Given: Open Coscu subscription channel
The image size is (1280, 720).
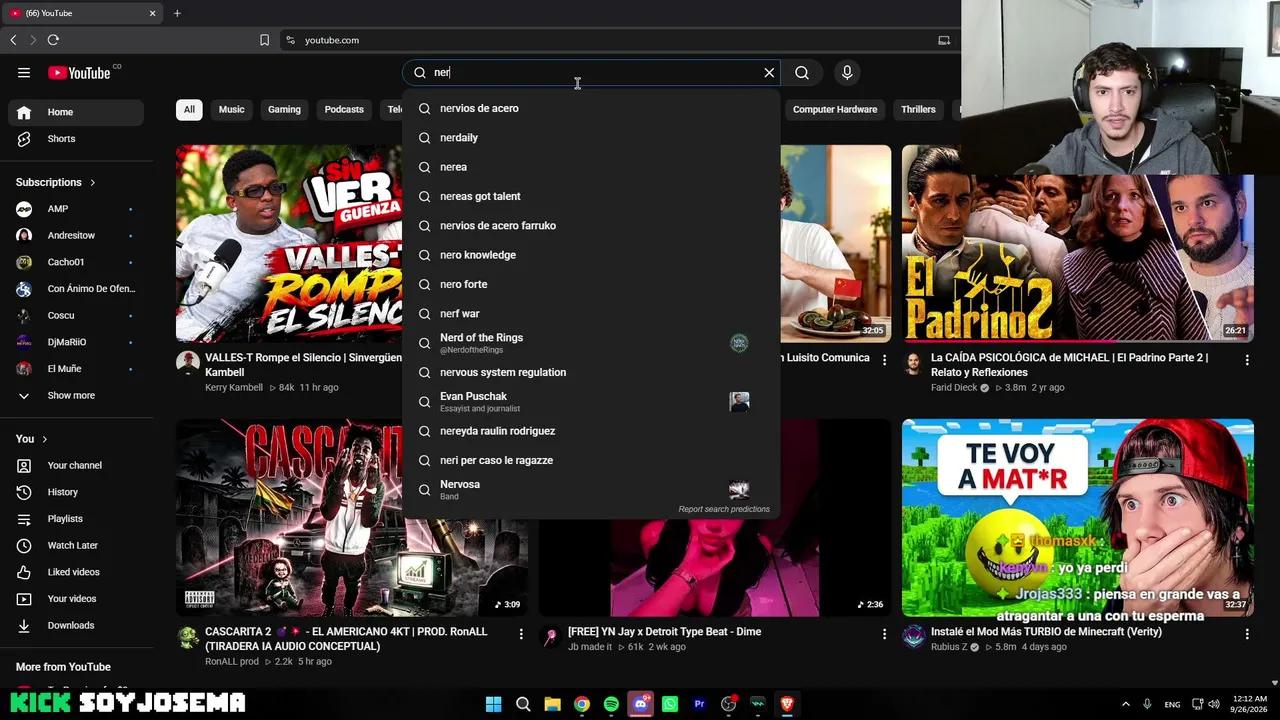Looking at the screenshot, I should pyautogui.click(x=76, y=315).
